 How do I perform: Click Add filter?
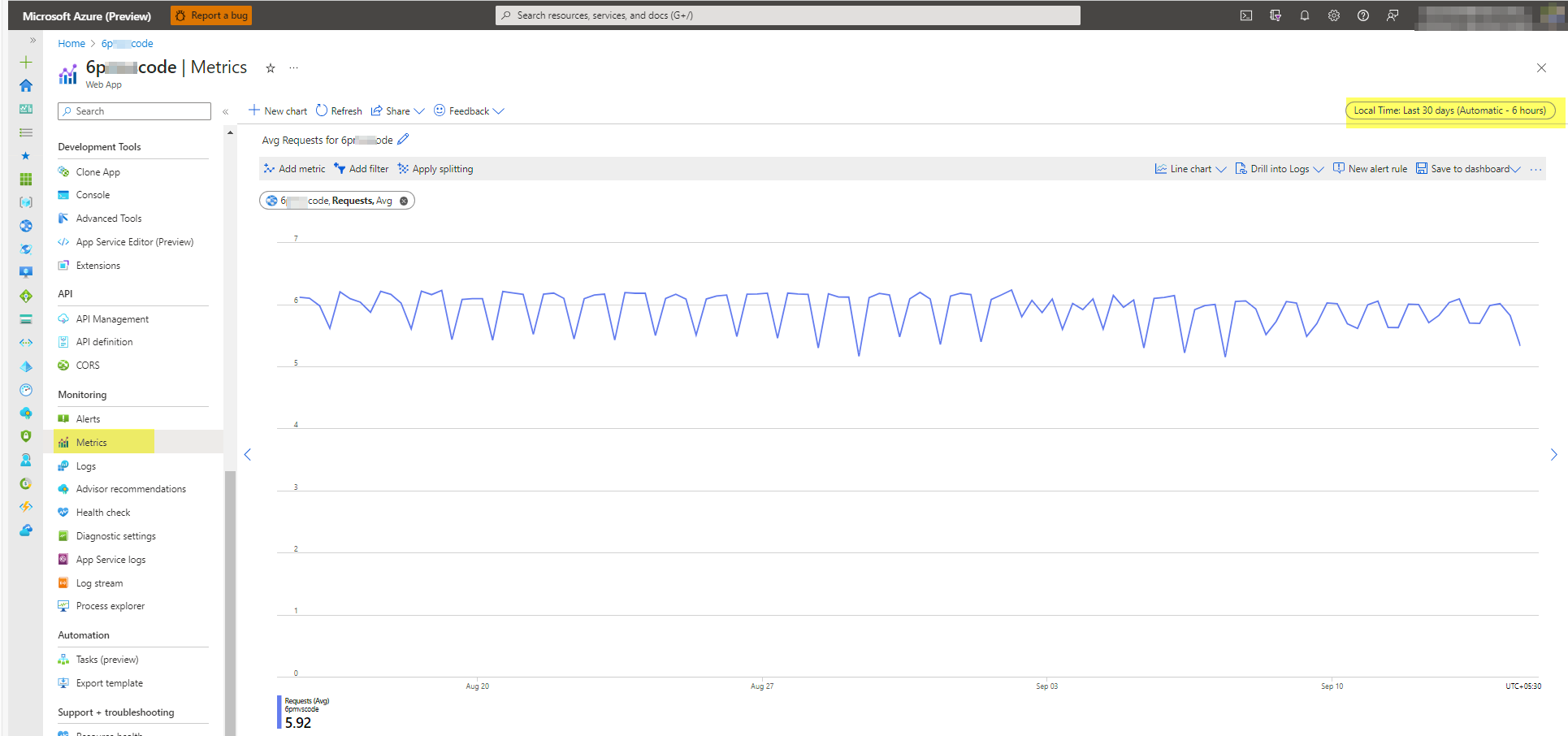click(362, 169)
